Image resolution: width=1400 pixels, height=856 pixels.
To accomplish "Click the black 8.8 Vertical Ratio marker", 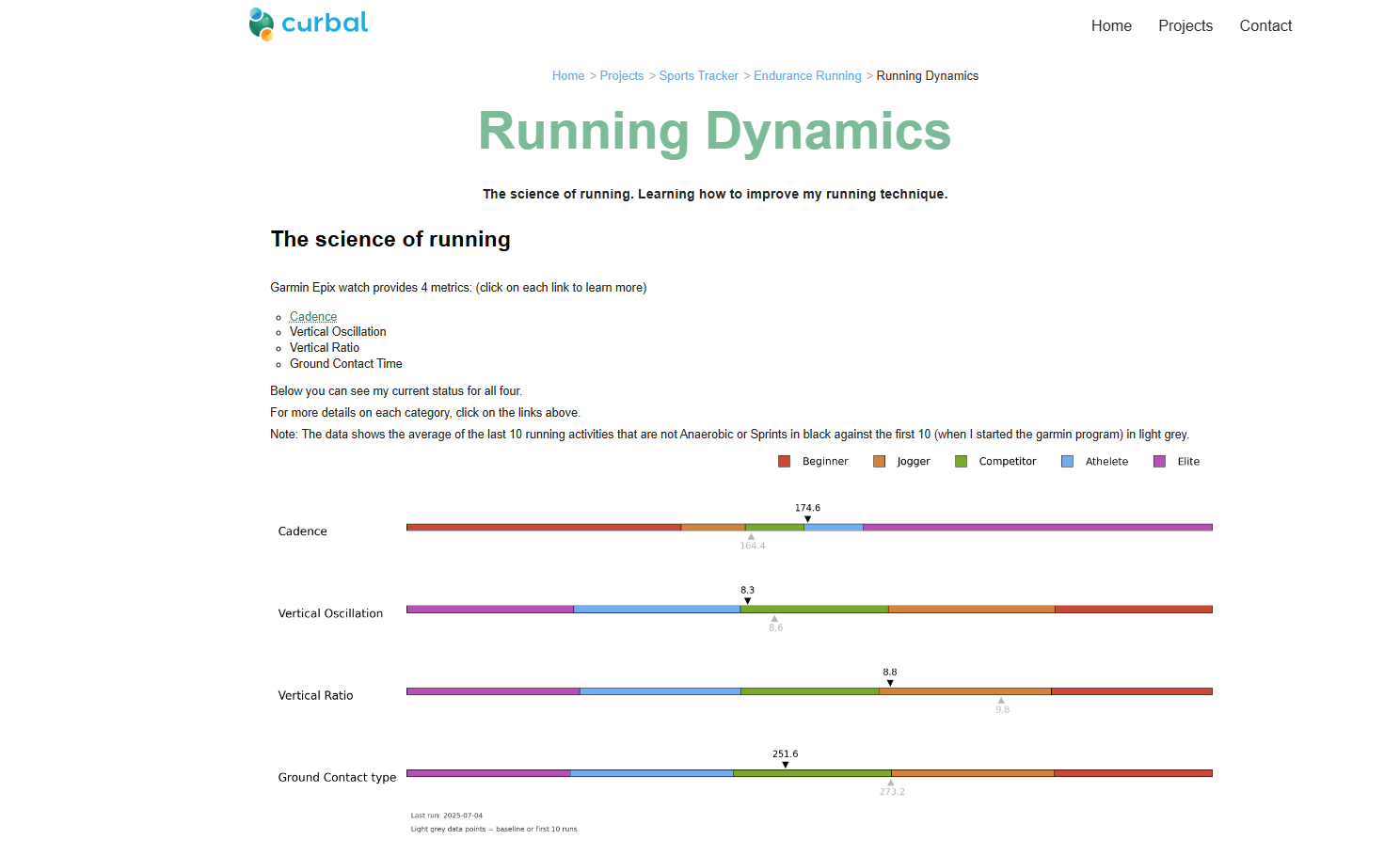I will click(890, 683).
